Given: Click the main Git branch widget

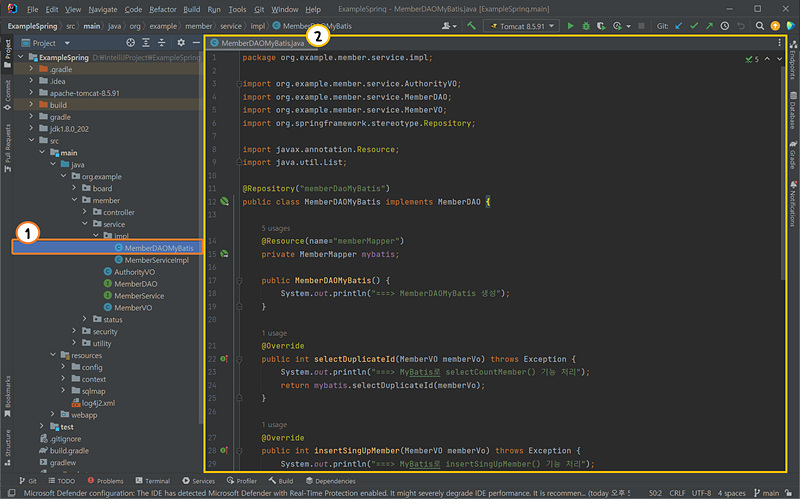Looking at the screenshot, I should pyautogui.click(x=767, y=493).
